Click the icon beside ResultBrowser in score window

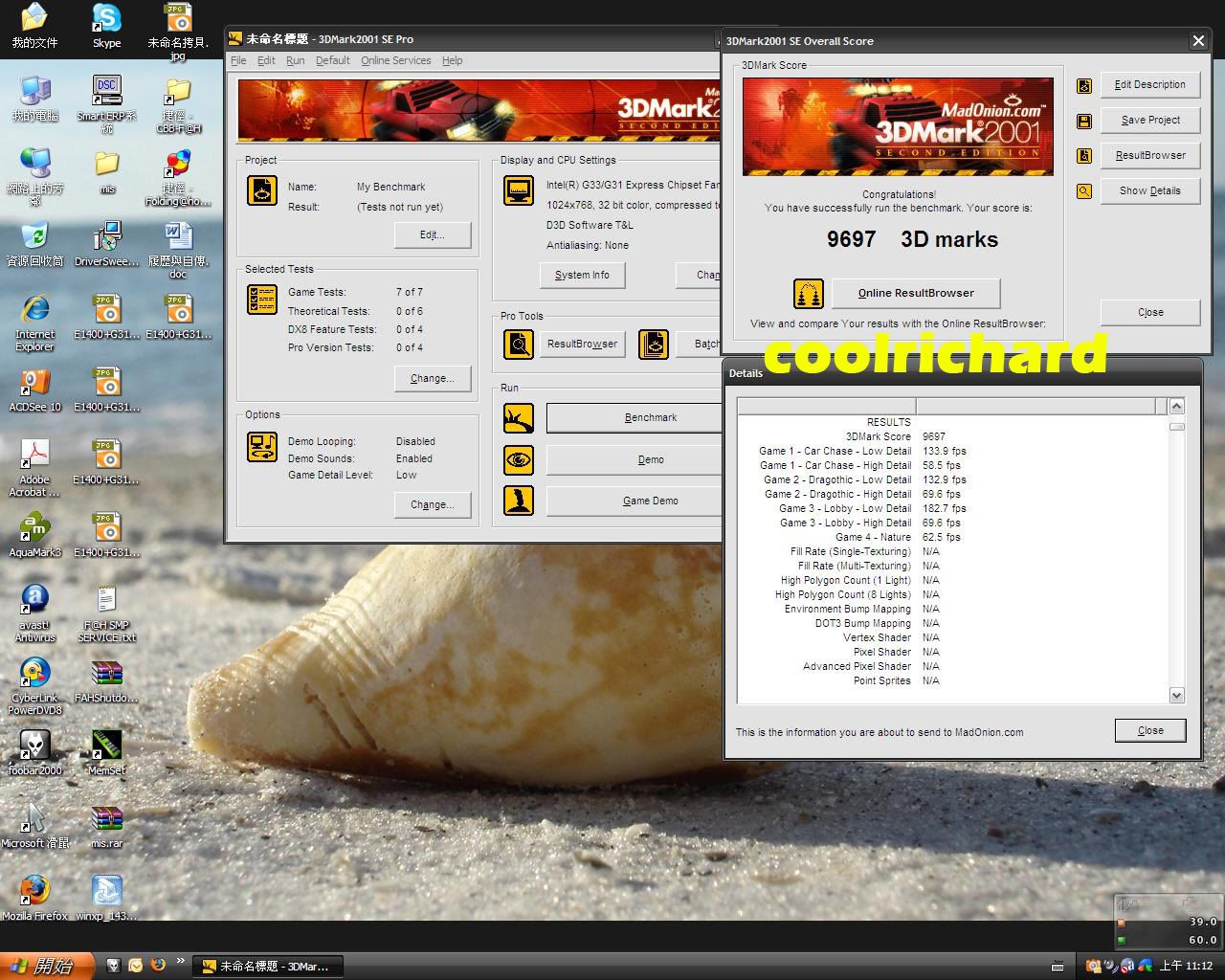pyautogui.click(x=1084, y=156)
